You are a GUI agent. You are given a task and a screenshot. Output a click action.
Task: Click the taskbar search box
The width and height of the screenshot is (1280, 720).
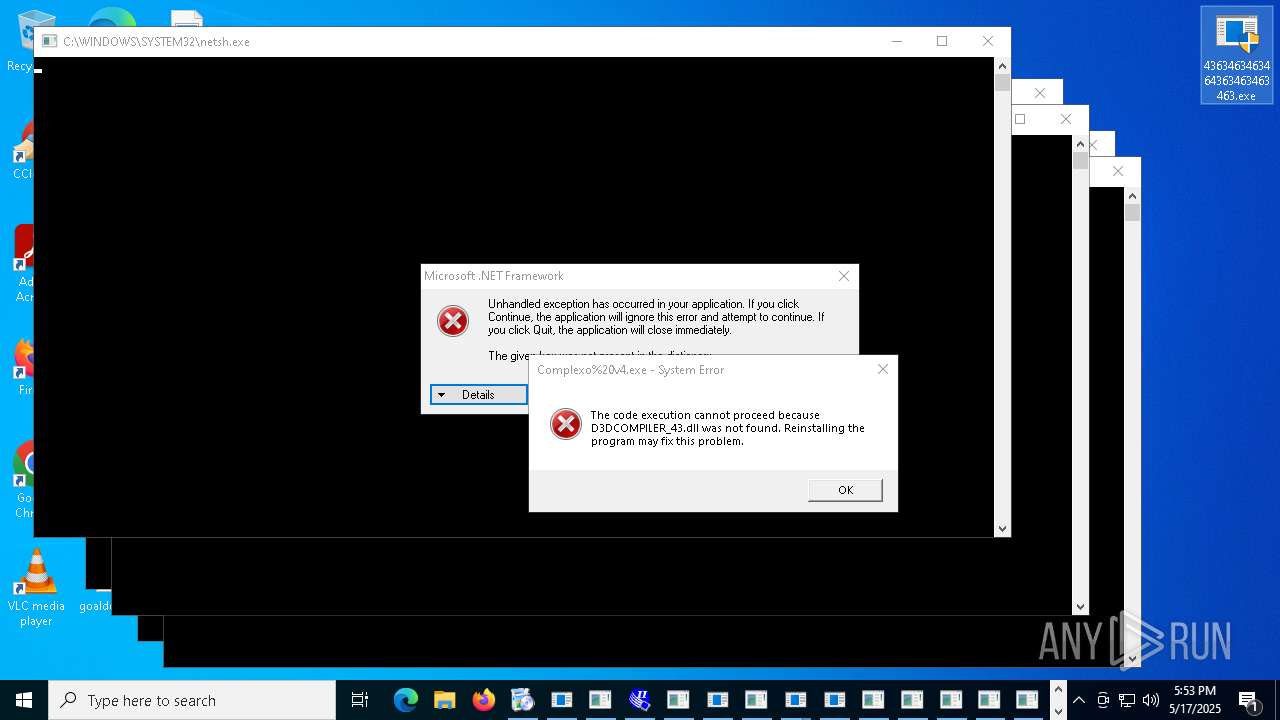(x=192, y=700)
